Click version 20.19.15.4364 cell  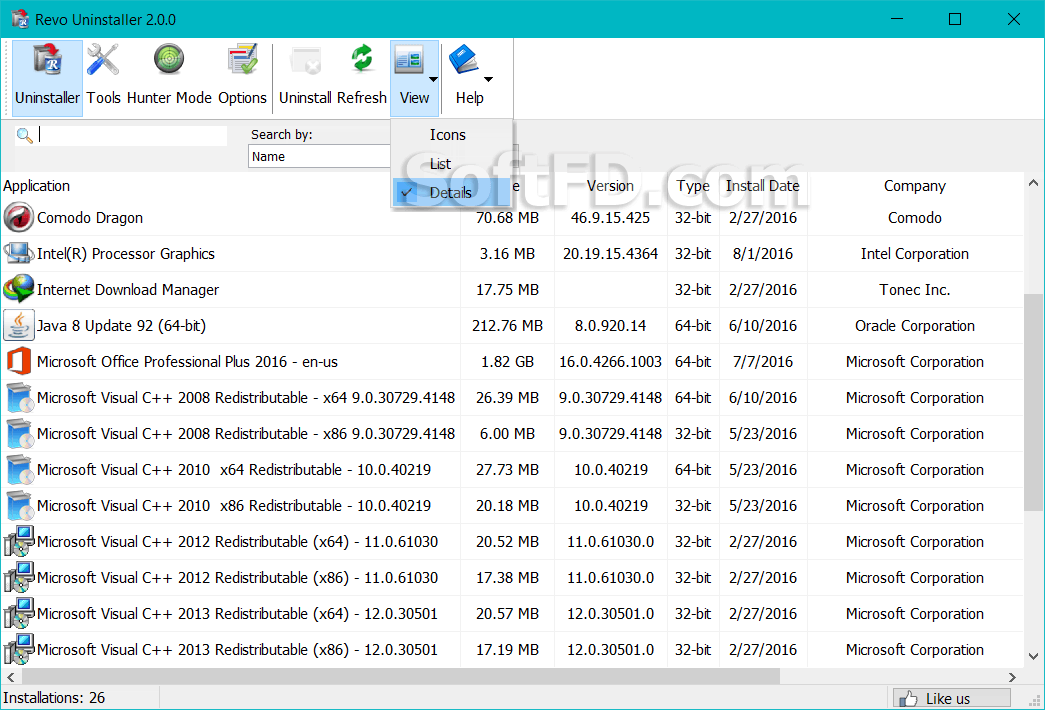610,254
